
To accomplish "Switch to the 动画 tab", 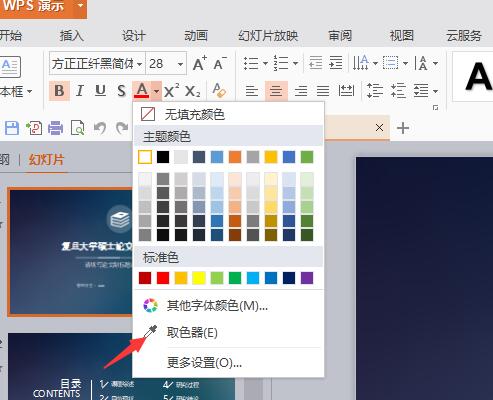I will click(196, 35).
